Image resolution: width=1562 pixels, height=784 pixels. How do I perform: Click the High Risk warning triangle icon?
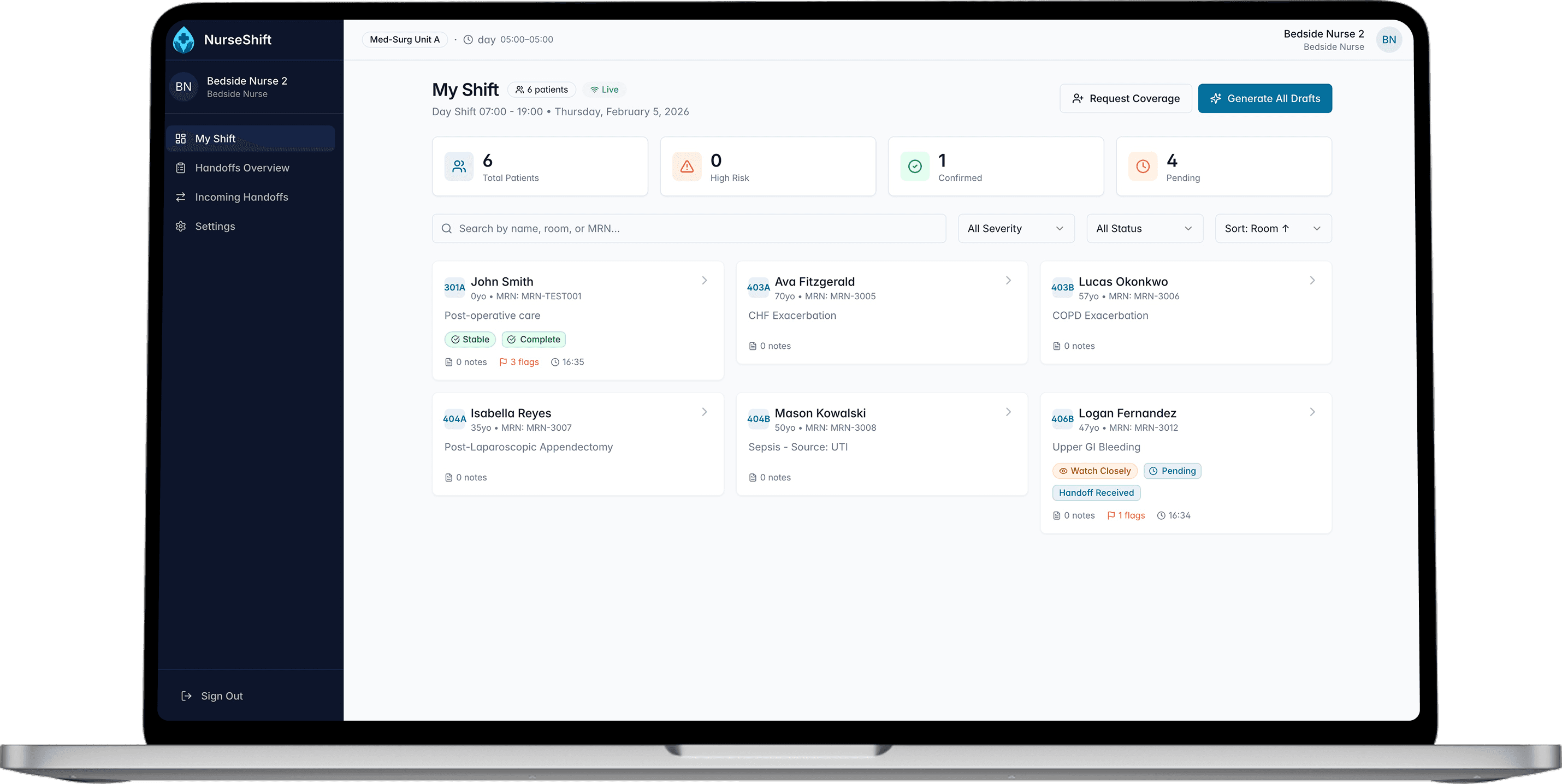687,167
